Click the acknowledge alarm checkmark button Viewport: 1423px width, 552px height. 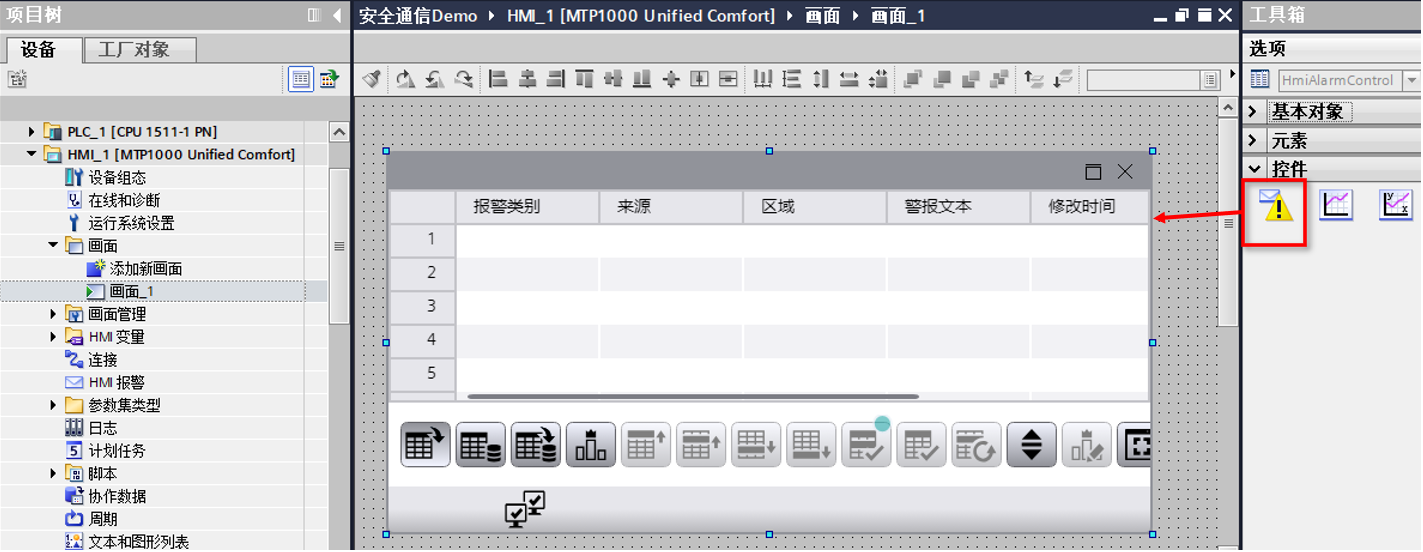tap(866, 444)
